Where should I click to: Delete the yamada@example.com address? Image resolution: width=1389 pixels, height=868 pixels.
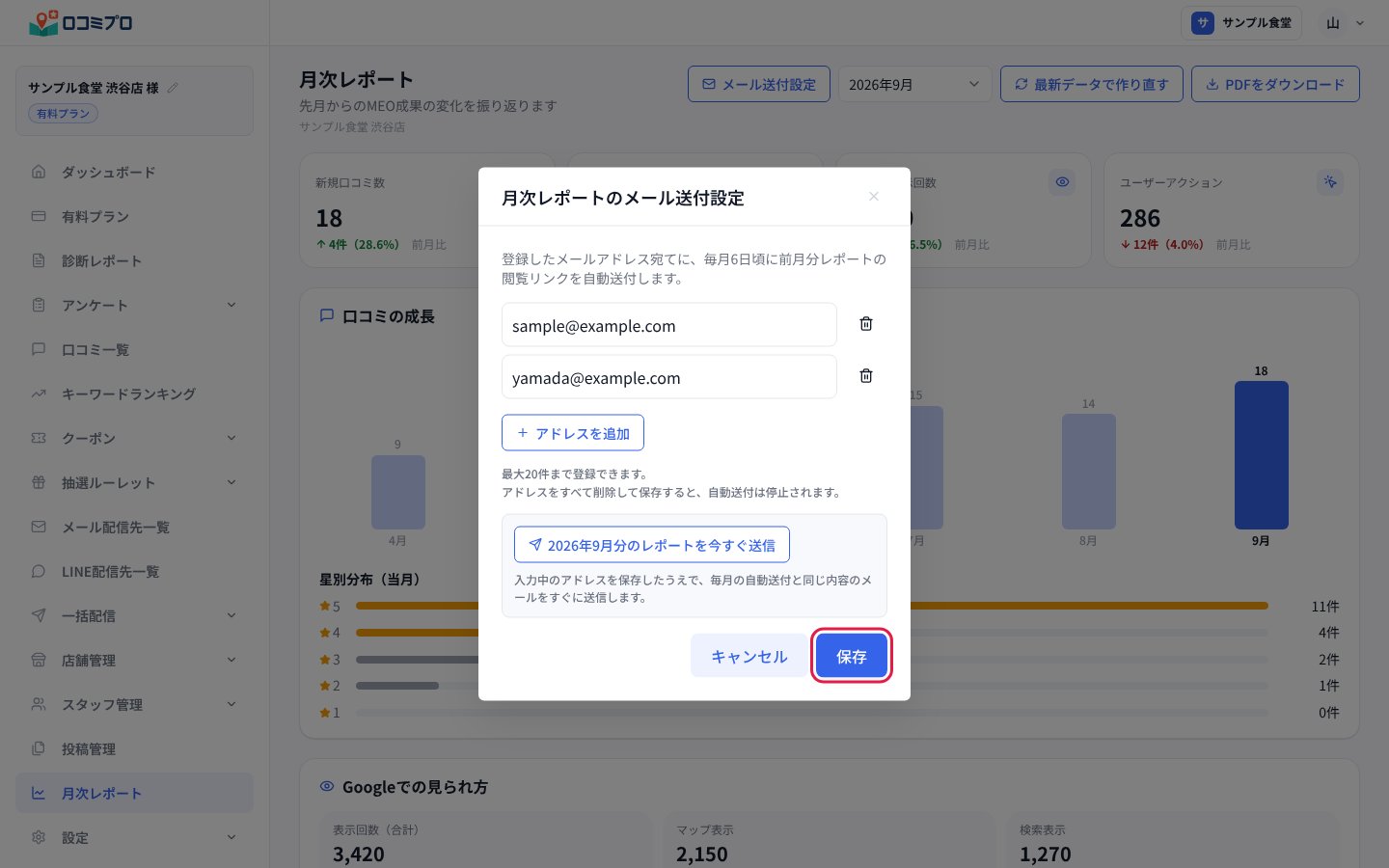tap(866, 376)
